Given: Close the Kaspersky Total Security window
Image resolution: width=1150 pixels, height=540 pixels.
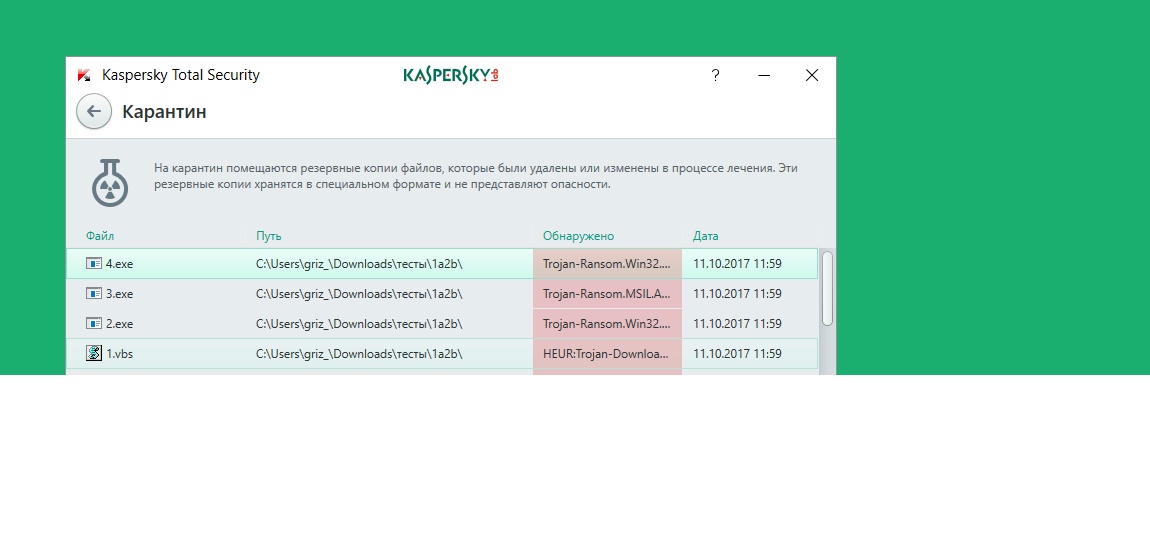Looking at the screenshot, I should pos(812,75).
